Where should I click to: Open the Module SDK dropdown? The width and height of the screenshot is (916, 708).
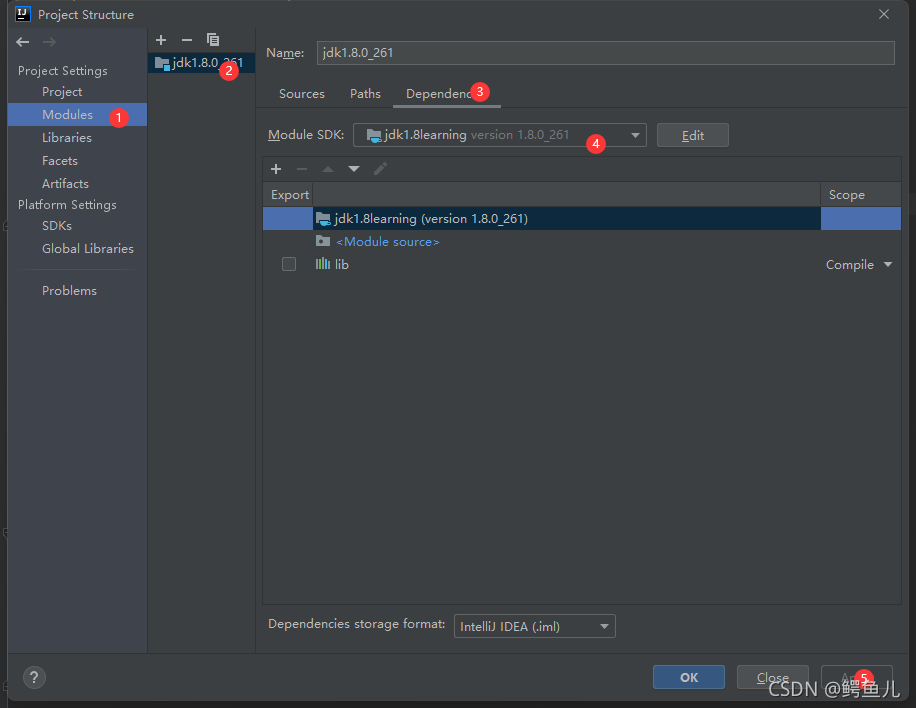point(499,135)
